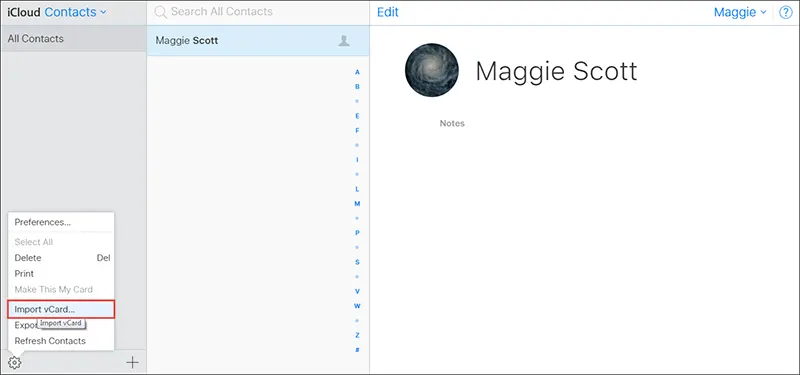The image size is (800, 375).
Task: Click Maggie Scott's galaxy profile photo
Action: (x=432, y=70)
